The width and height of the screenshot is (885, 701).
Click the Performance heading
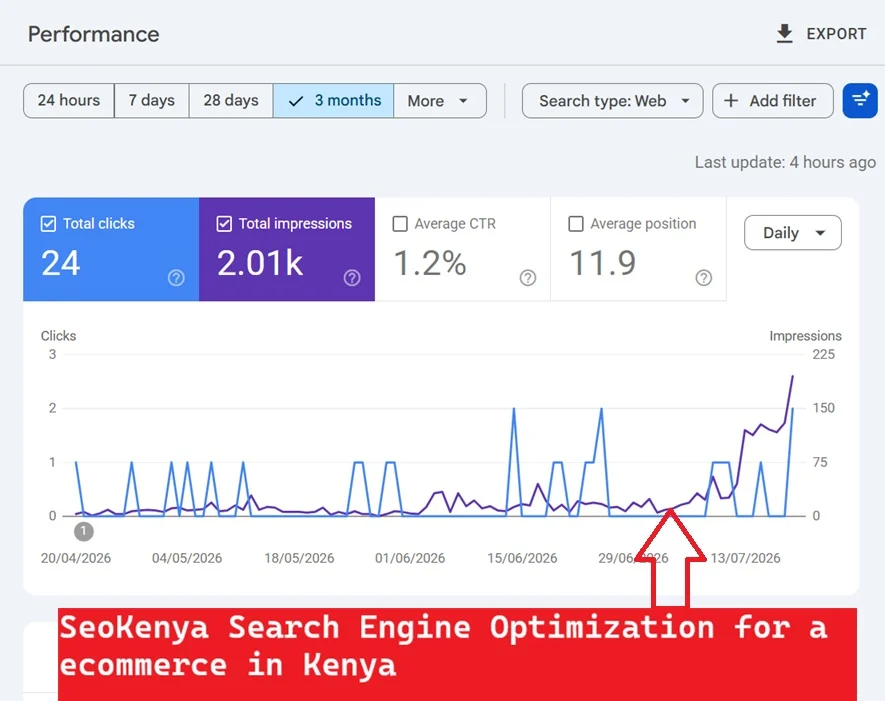tap(94, 34)
